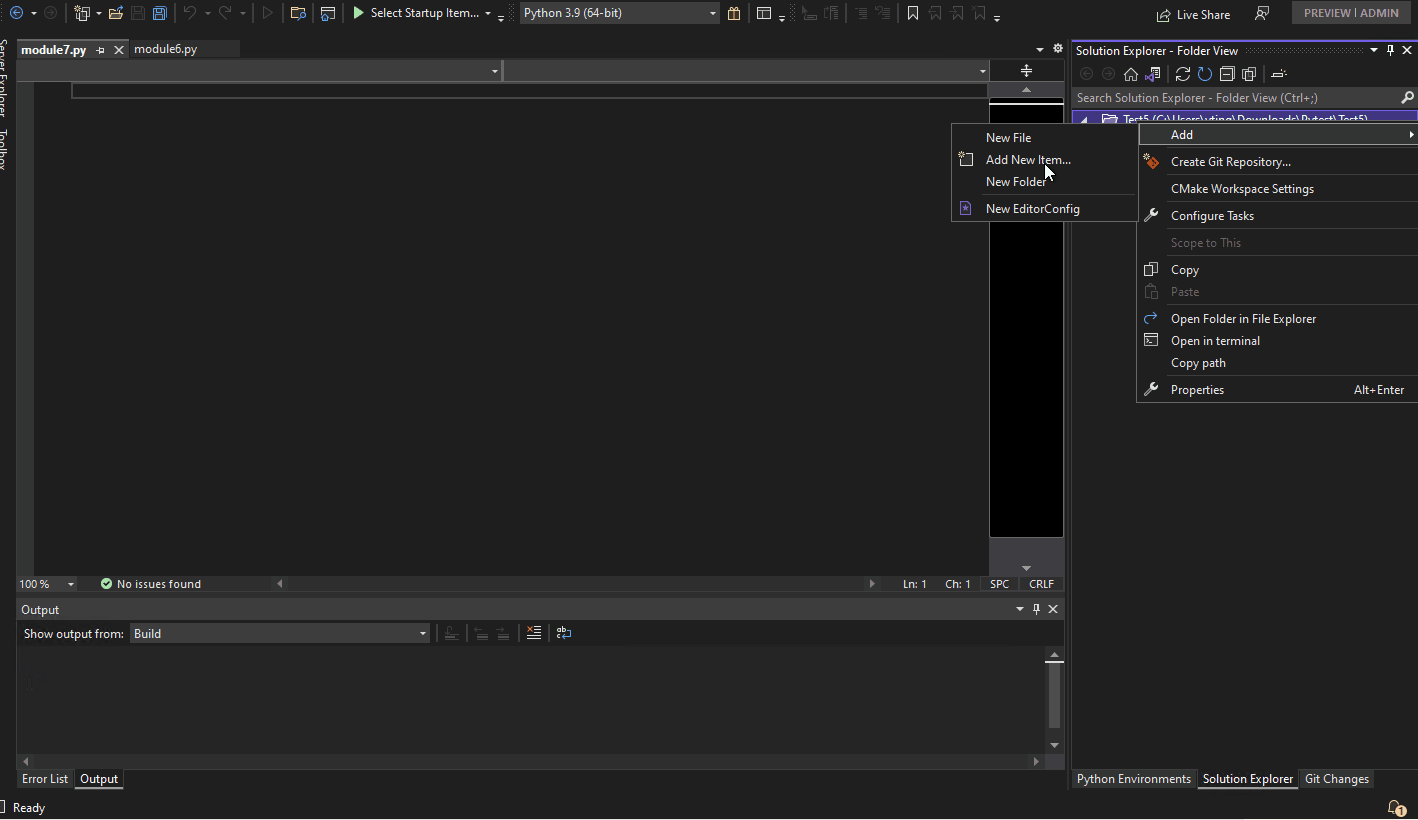
Task: Collapse all items in Solution Explorer
Action: [1227, 73]
